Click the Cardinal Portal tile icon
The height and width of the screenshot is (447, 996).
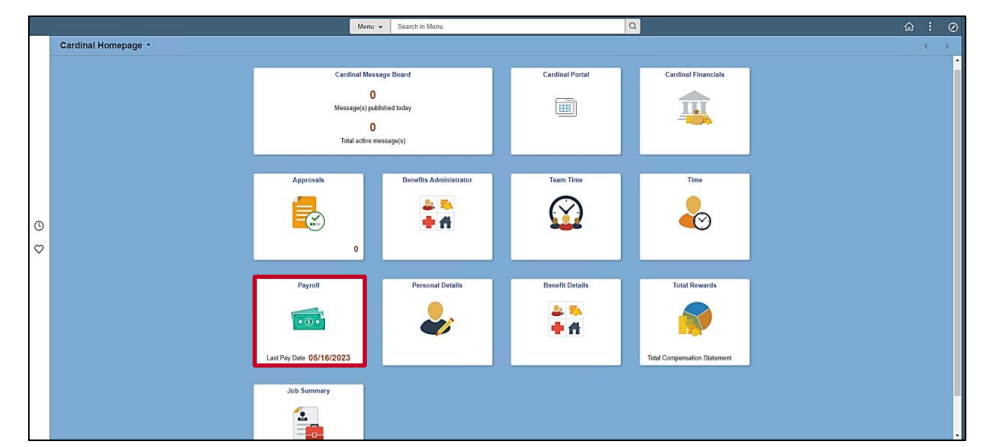(x=566, y=107)
